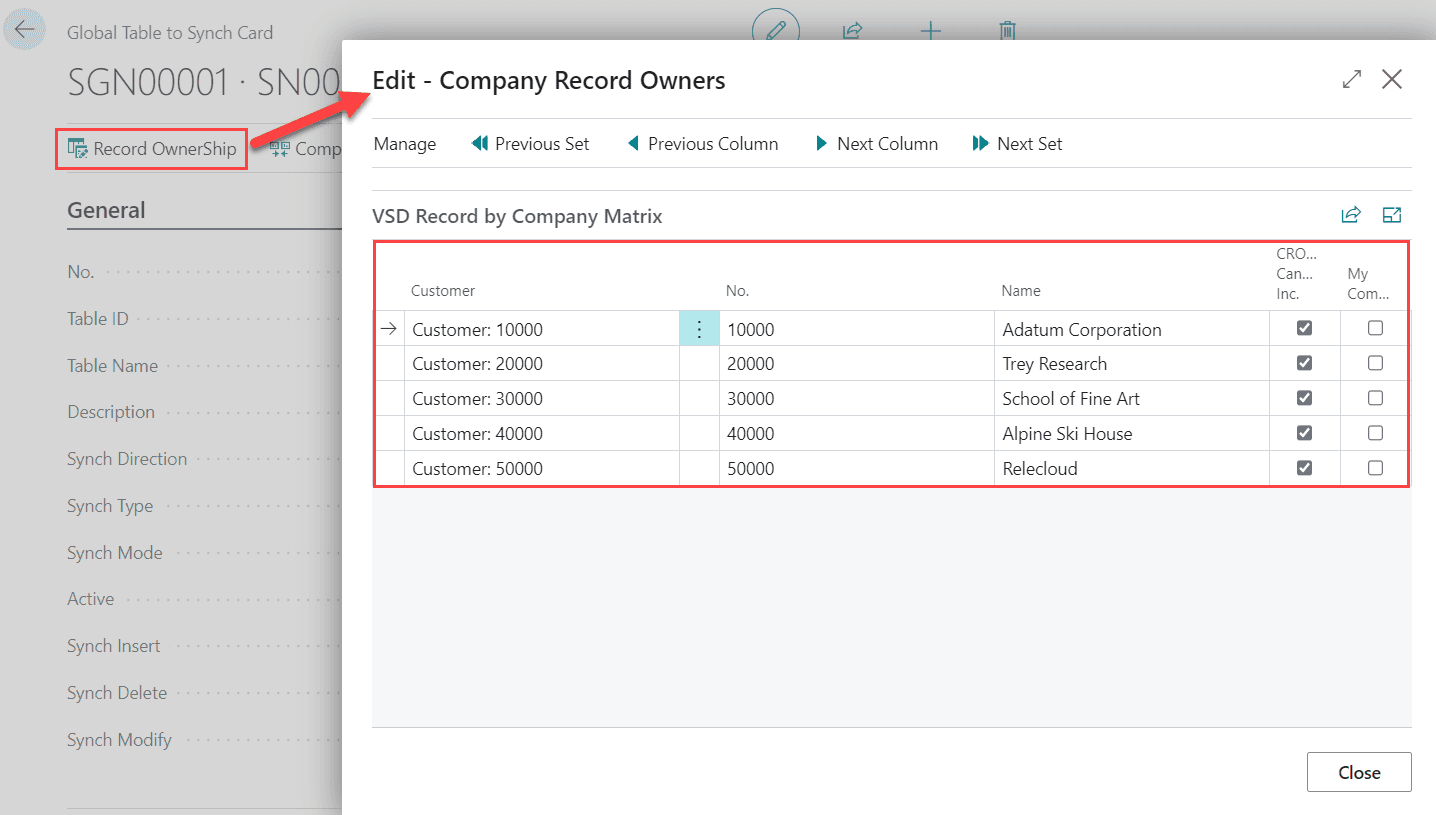
Task: Open the three-dot menu for Customer: 10000
Action: coord(699,329)
